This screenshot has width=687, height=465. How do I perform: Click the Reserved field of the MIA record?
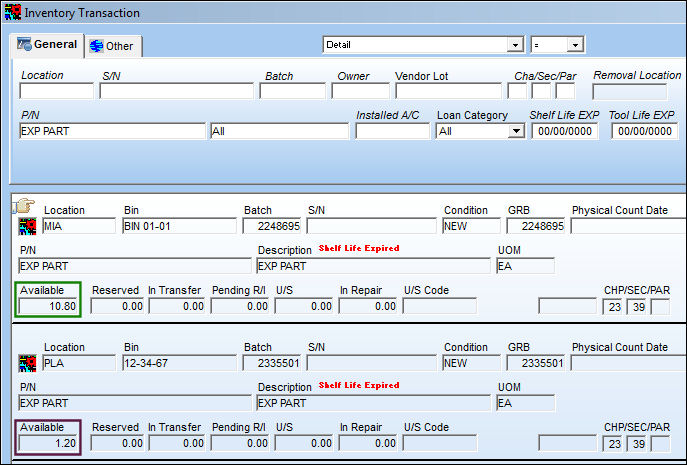[117, 306]
